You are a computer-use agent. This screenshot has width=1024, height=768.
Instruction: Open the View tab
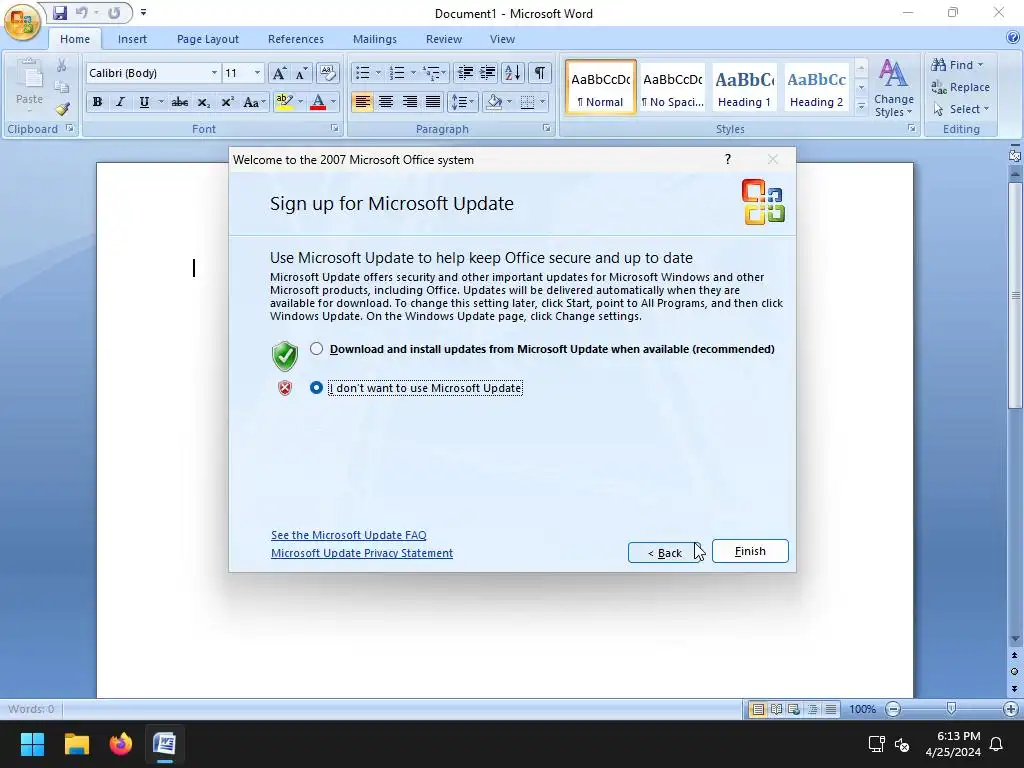coord(502,39)
